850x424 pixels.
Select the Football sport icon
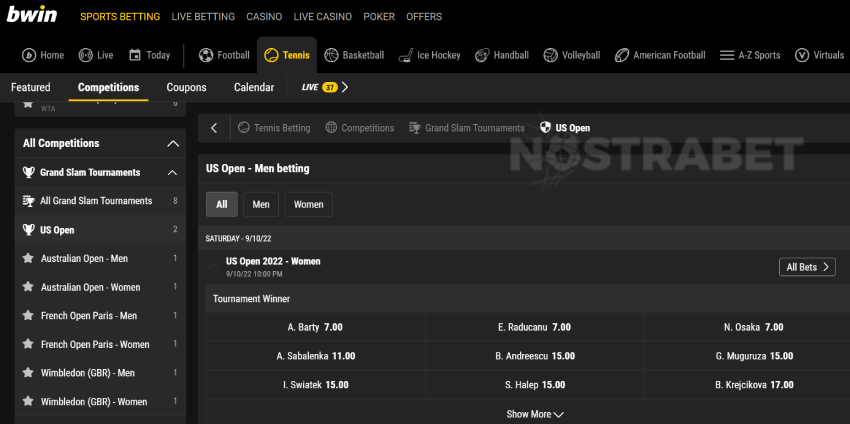pos(206,55)
